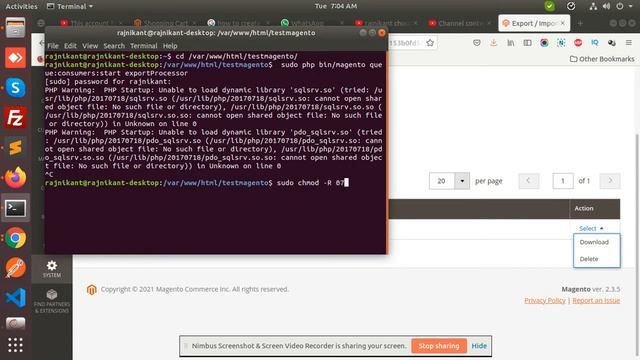This screenshot has height=360, width=640.
Task: Open clock and calendar in top bar
Action: pyautogui.click(x=336, y=6)
